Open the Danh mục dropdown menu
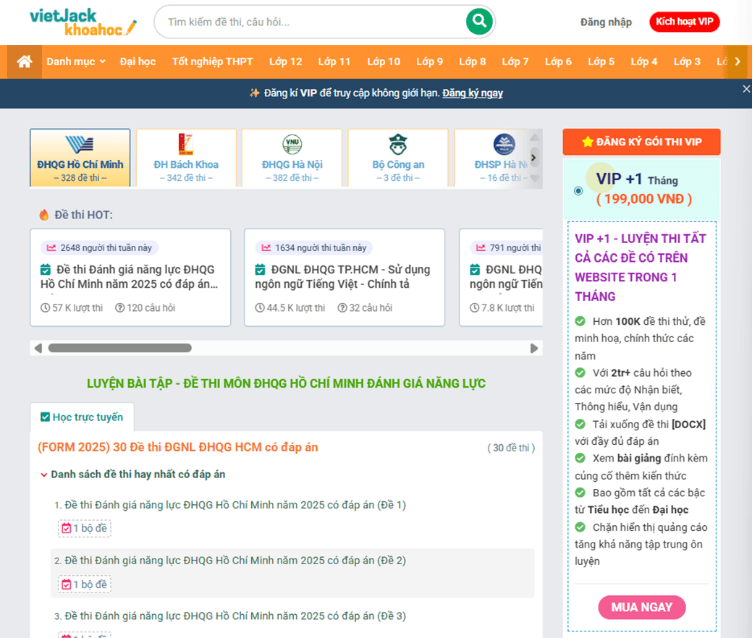 point(76,61)
